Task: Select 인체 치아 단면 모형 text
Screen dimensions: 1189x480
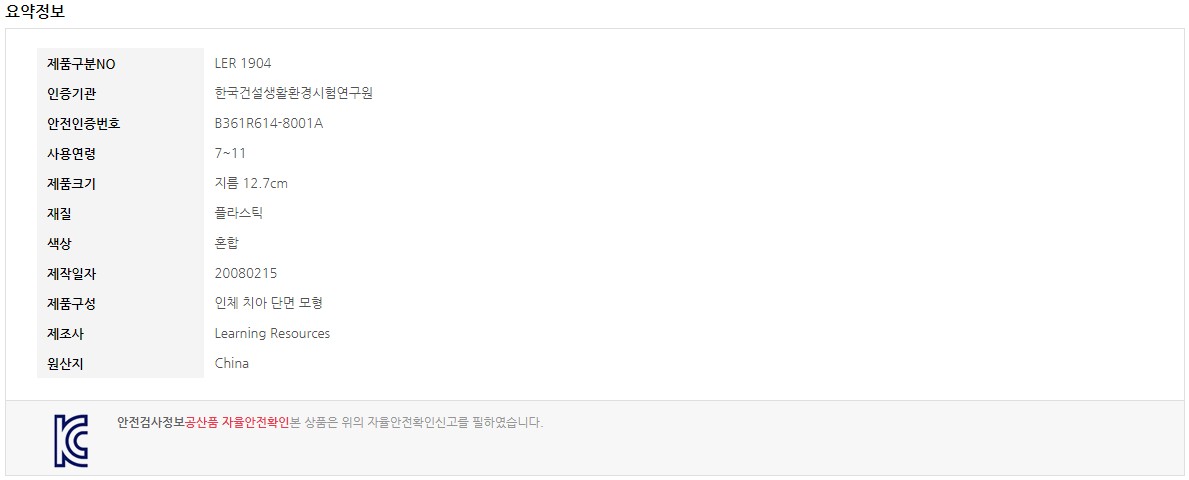Action: click(x=268, y=303)
